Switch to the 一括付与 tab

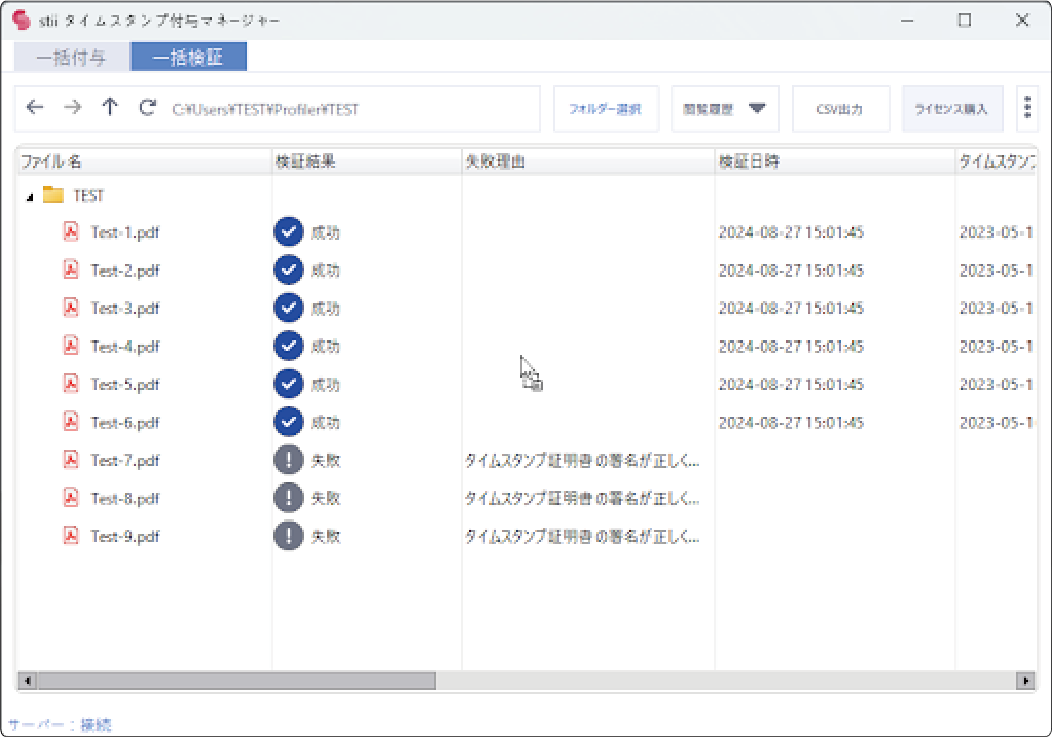(x=72, y=57)
